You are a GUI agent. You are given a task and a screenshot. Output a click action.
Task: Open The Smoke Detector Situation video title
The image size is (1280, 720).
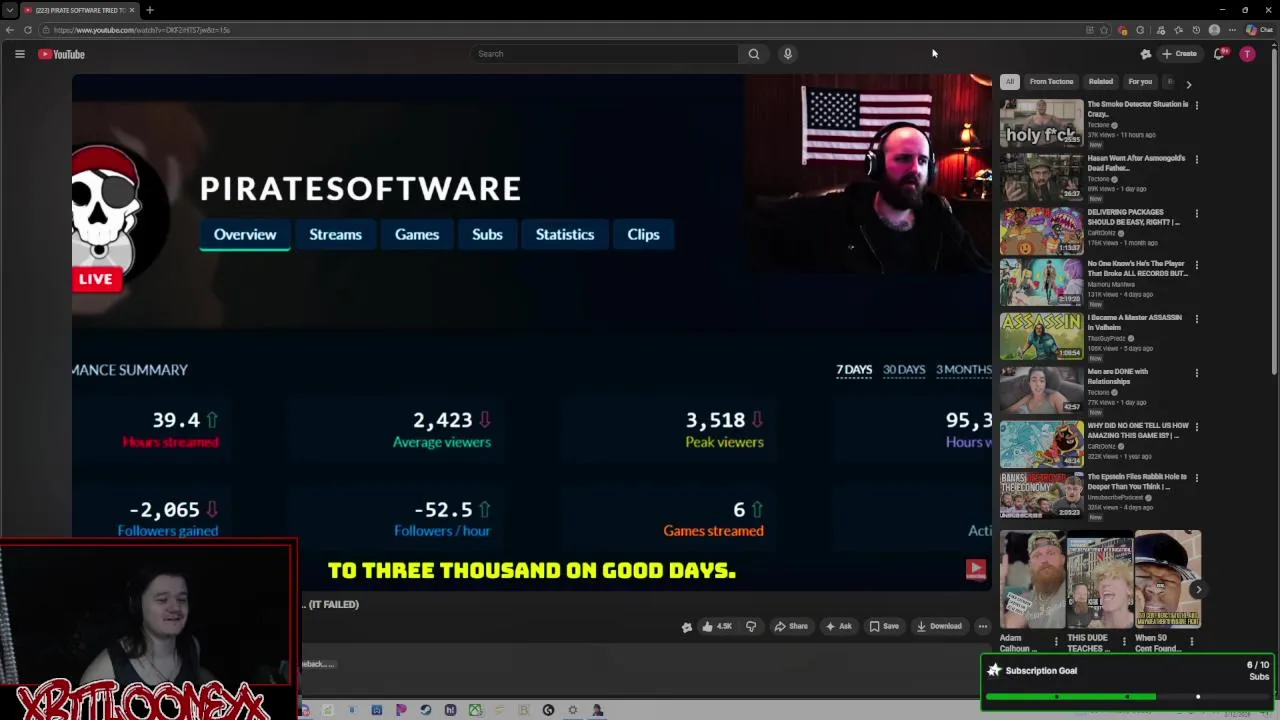(x=1137, y=108)
